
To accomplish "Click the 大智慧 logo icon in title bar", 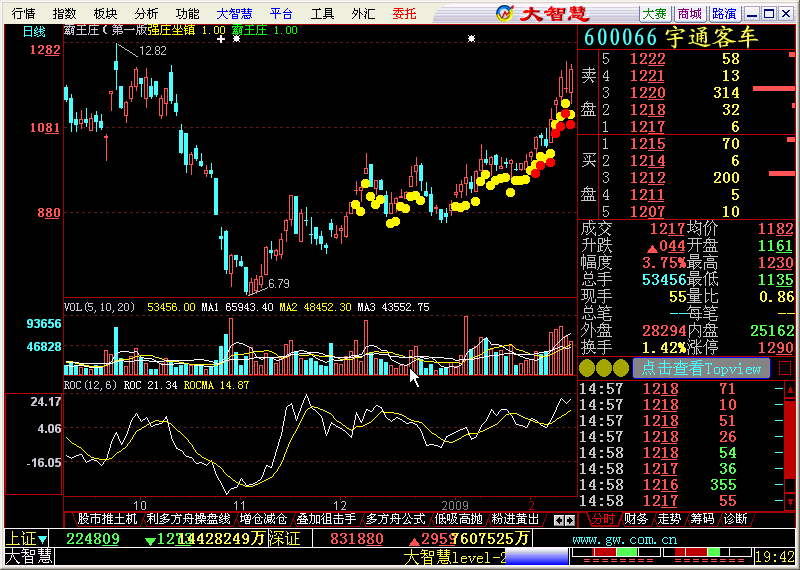I will pos(505,13).
